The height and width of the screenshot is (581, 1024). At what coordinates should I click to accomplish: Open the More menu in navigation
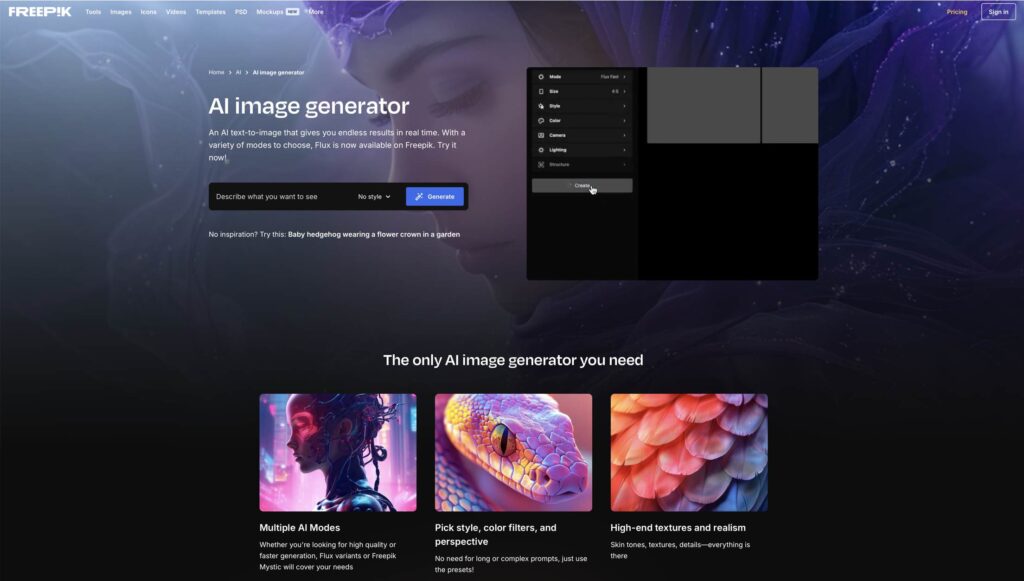pyautogui.click(x=316, y=12)
